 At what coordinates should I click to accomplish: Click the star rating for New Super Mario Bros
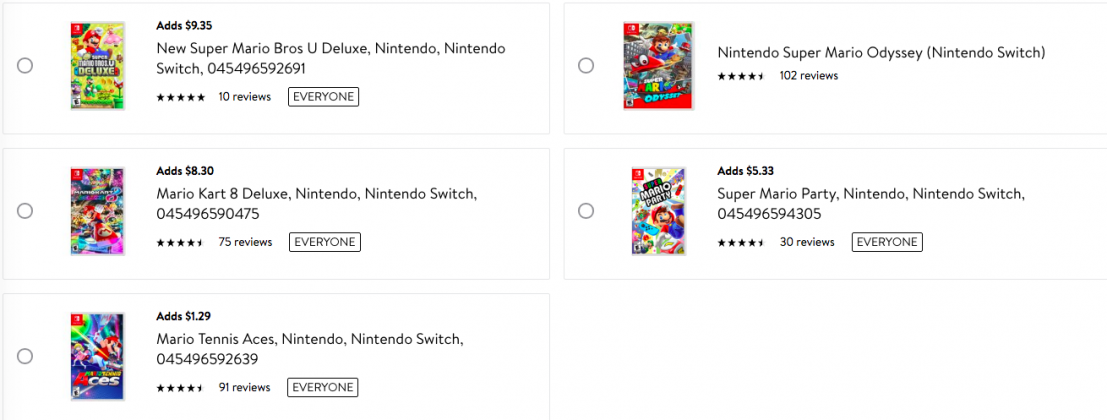point(181,97)
